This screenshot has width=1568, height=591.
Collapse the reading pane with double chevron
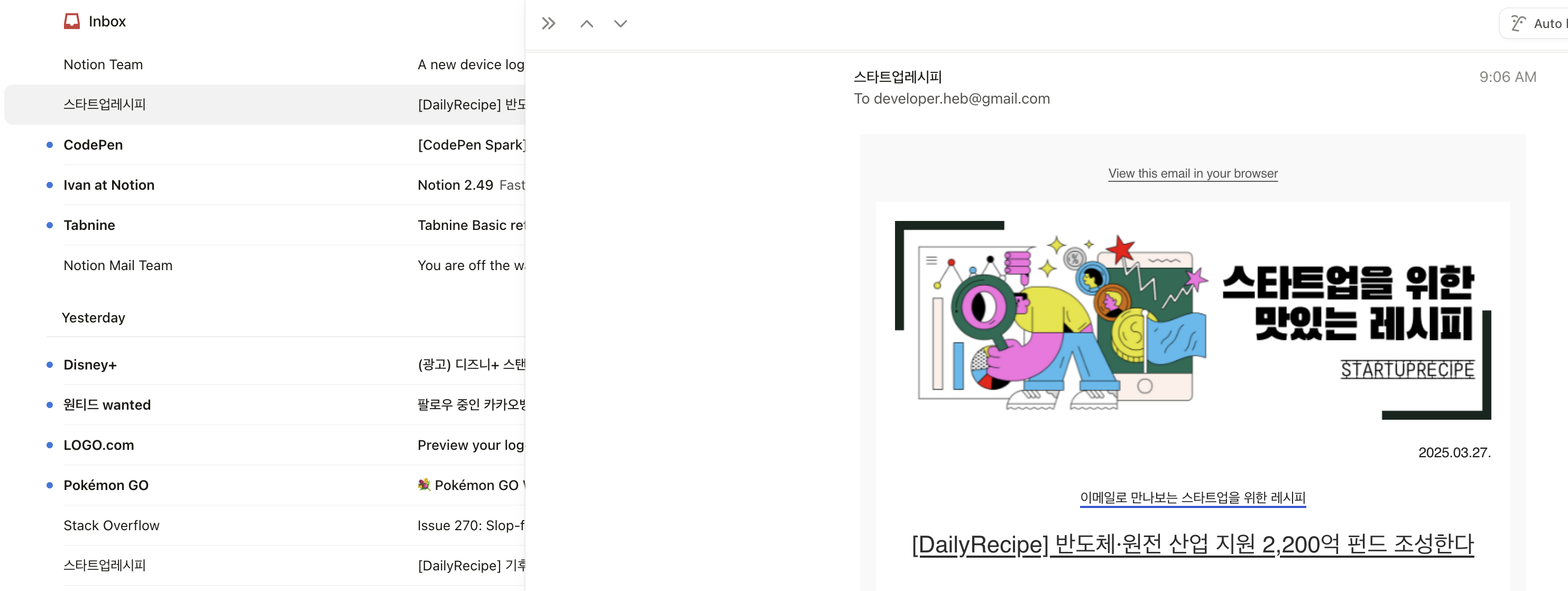click(548, 24)
